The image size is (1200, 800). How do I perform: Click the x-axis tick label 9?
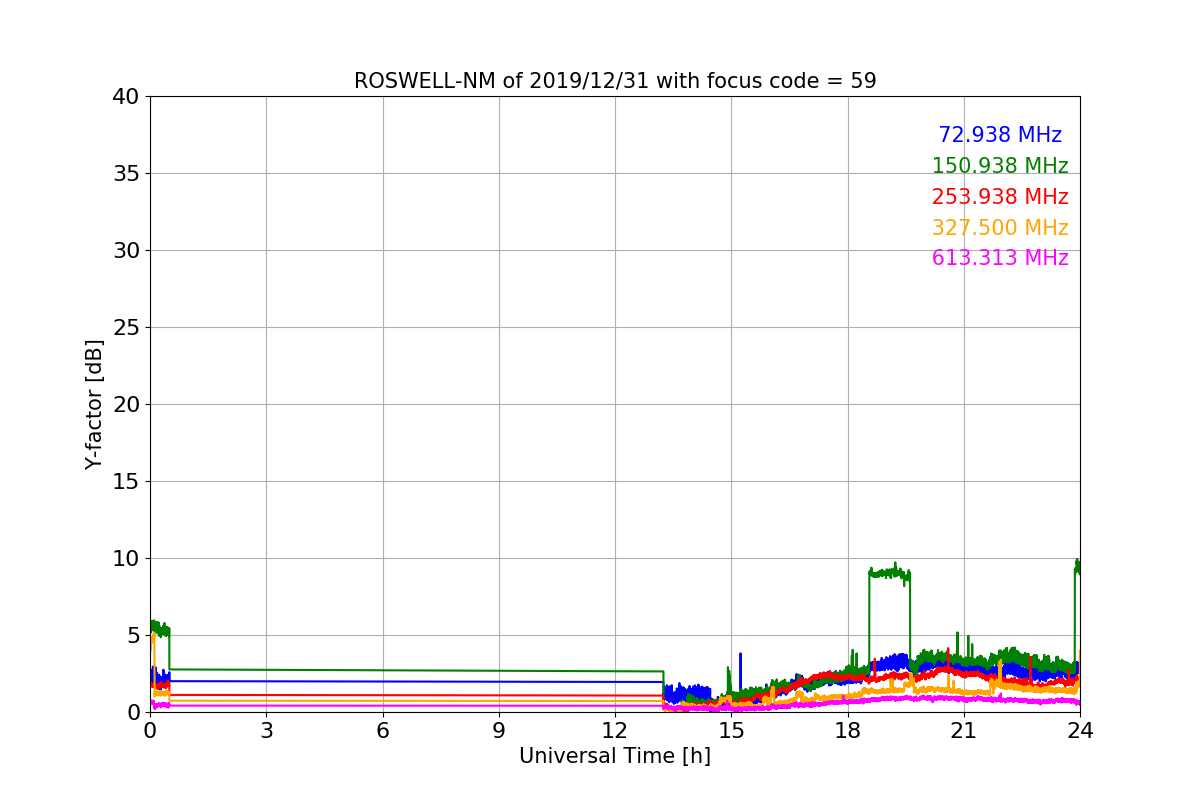[499, 731]
